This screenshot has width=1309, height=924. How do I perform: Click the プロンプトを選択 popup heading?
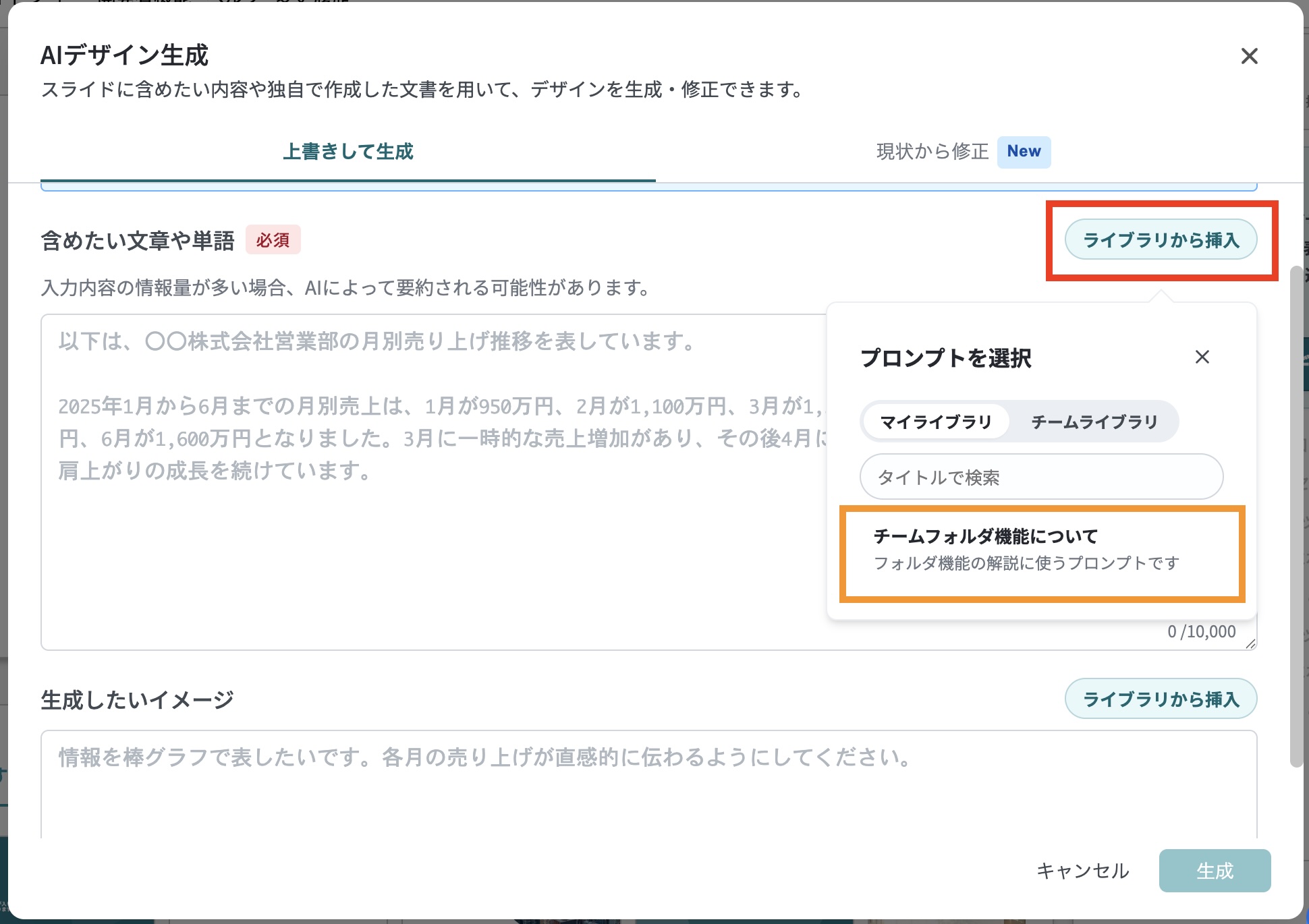946,357
